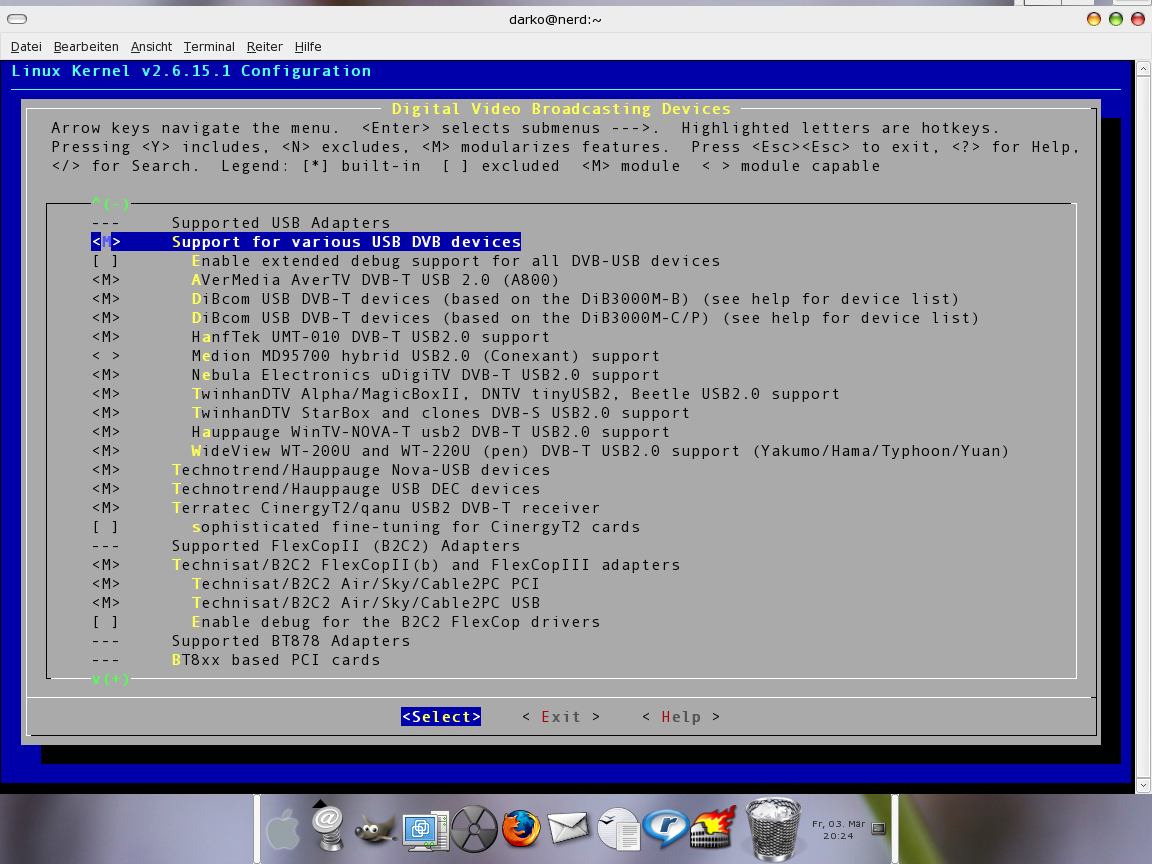This screenshot has width=1152, height=864.
Task: Open RealPlayer from the dock
Action: click(x=665, y=827)
